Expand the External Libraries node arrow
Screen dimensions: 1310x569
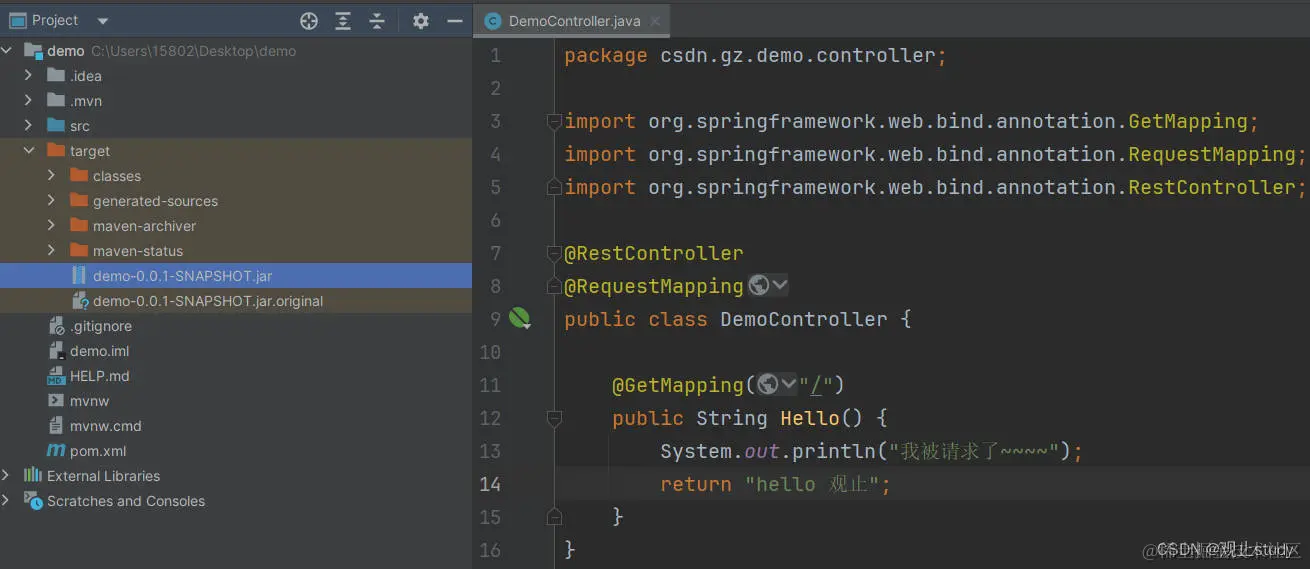tap(7, 476)
